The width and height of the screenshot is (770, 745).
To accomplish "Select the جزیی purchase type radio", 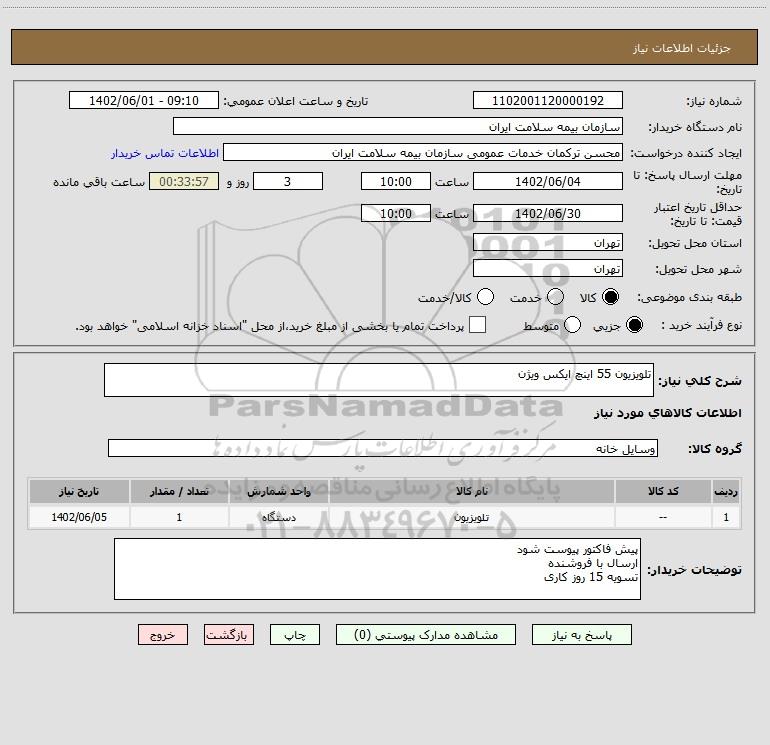I will (634, 325).
